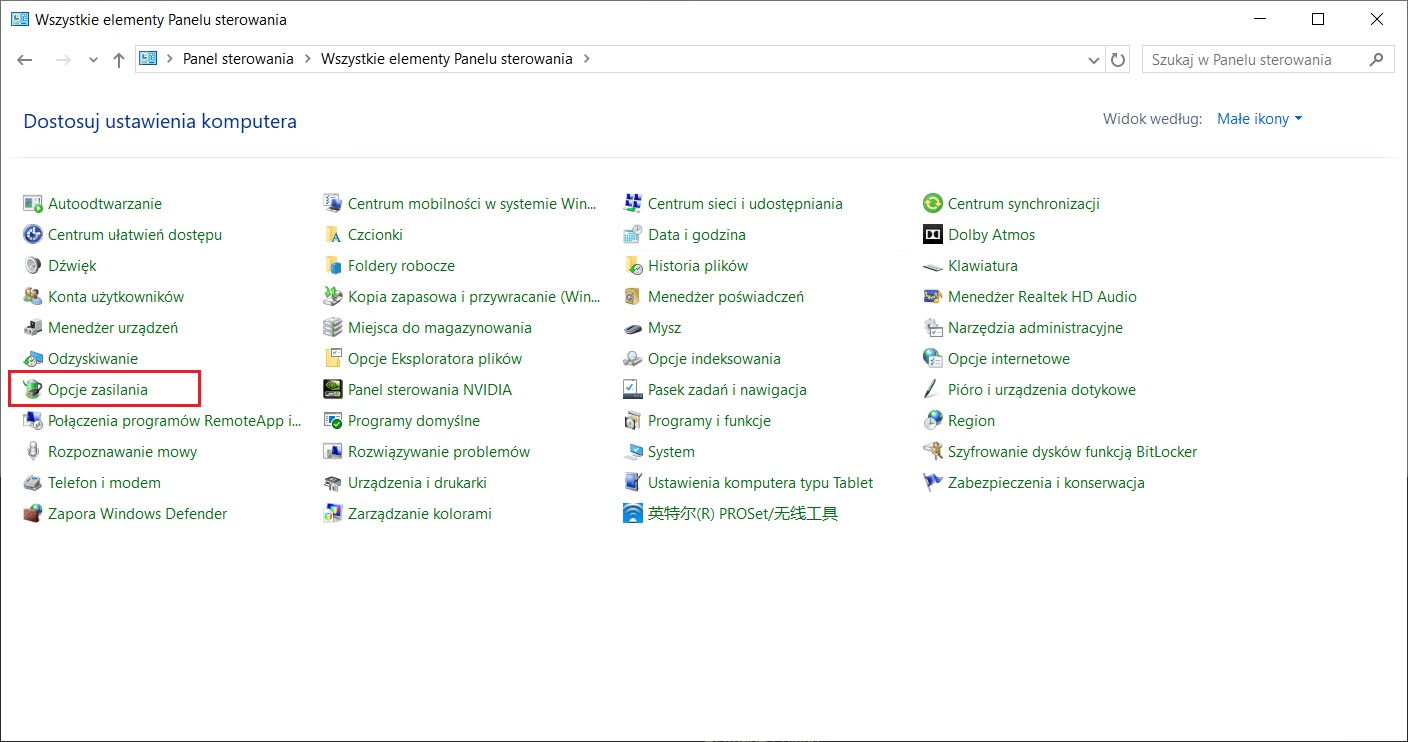The width and height of the screenshot is (1408, 742).
Task: Expand chevron after Panel sterowania breadcrumb
Action: (x=307, y=59)
